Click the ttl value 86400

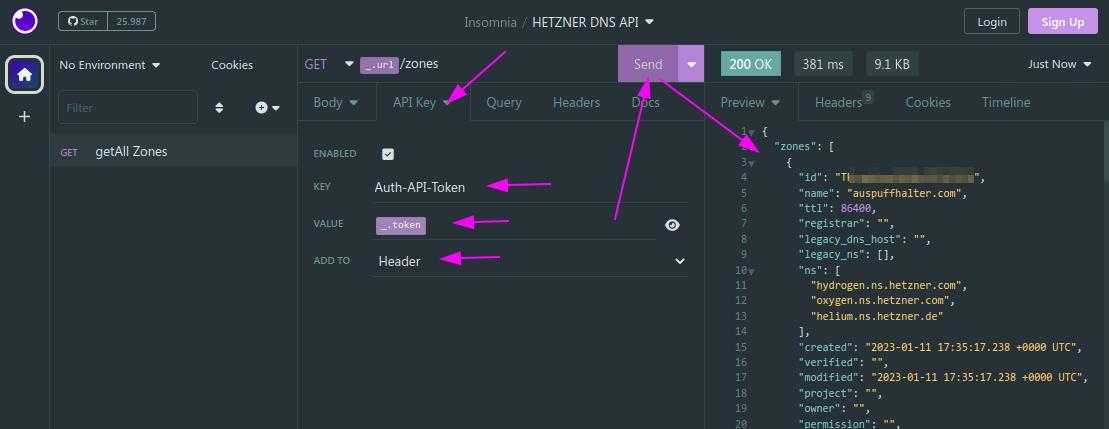click(856, 208)
